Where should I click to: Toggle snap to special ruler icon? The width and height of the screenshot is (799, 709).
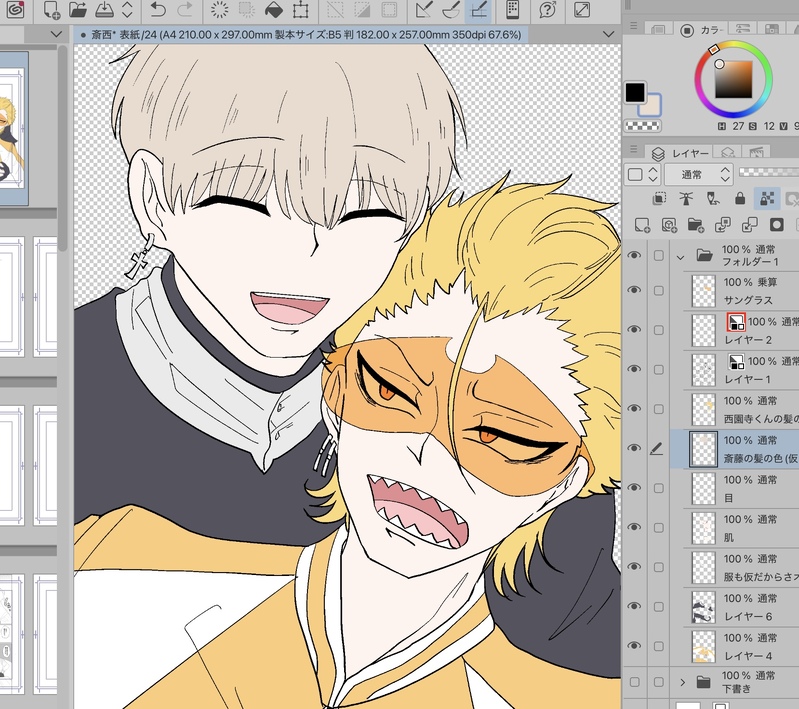click(451, 10)
